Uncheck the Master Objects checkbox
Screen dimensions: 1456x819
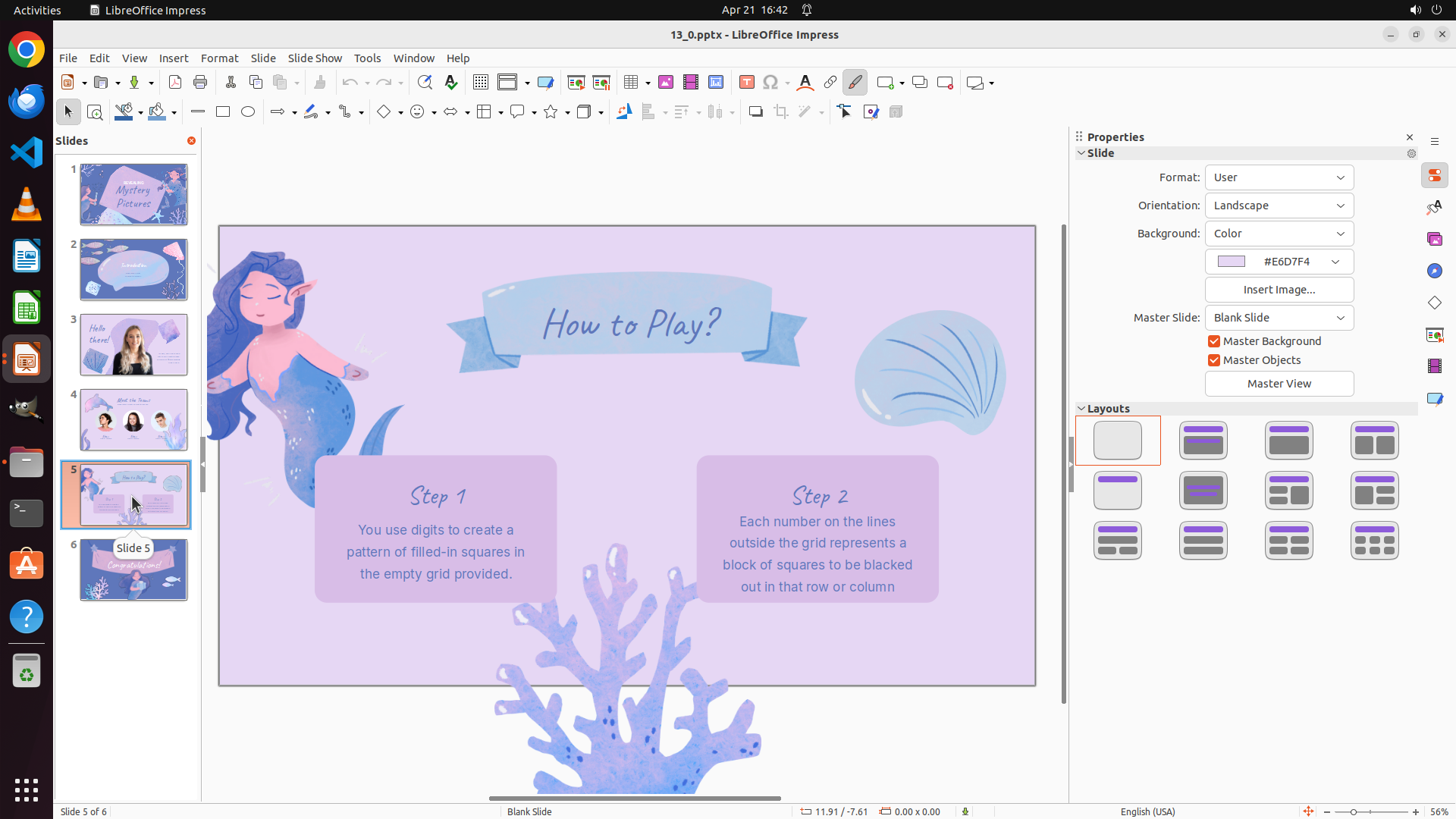click(1214, 360)
